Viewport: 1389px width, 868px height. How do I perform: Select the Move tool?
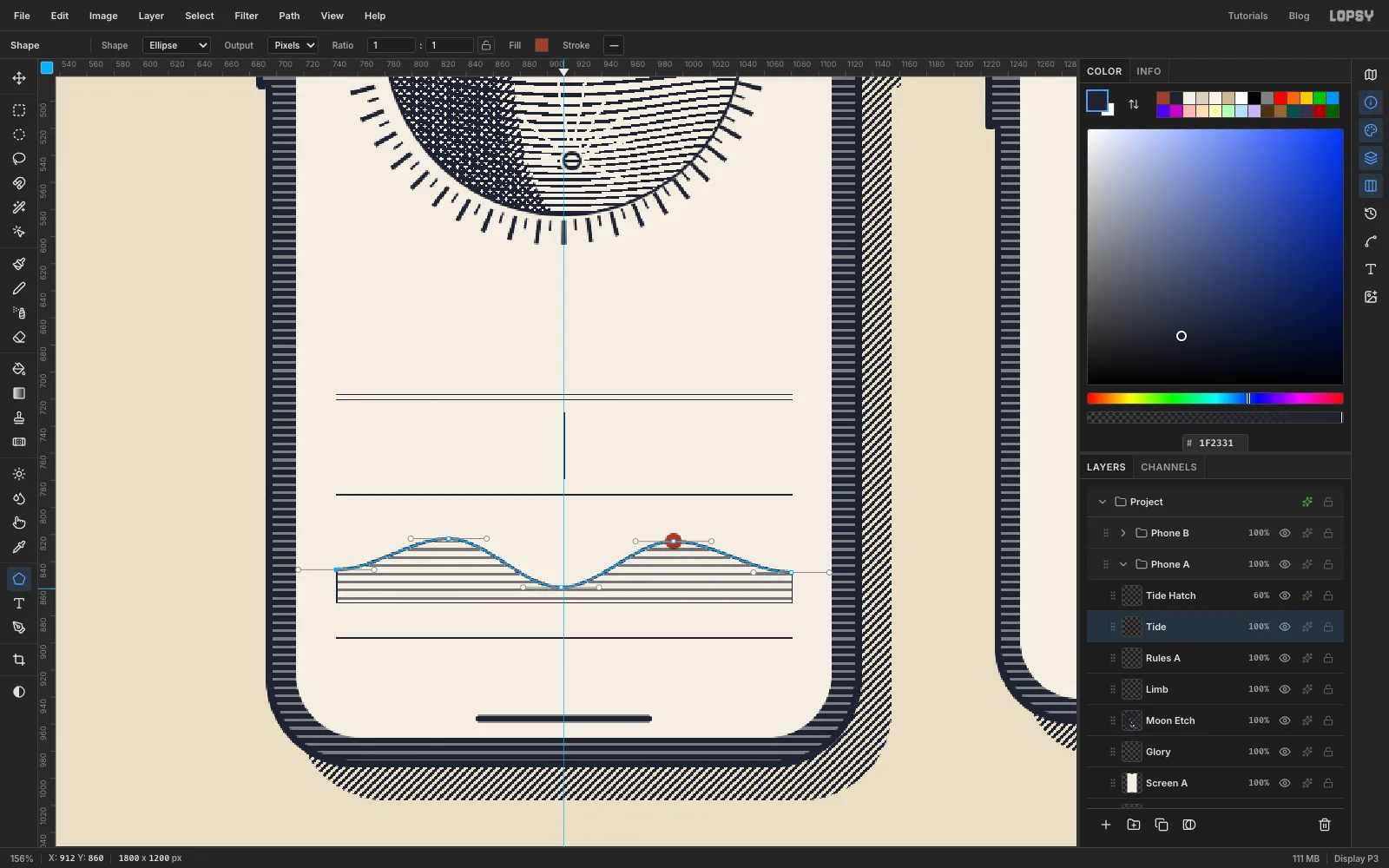[19, 78]
